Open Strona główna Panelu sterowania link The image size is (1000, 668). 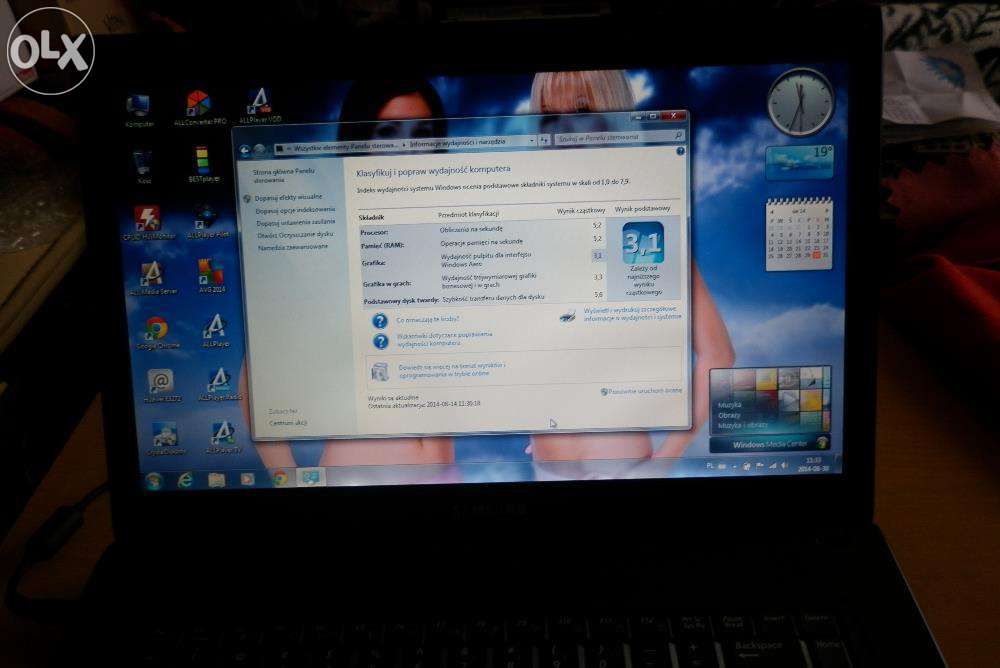click(x=284, y=175)
